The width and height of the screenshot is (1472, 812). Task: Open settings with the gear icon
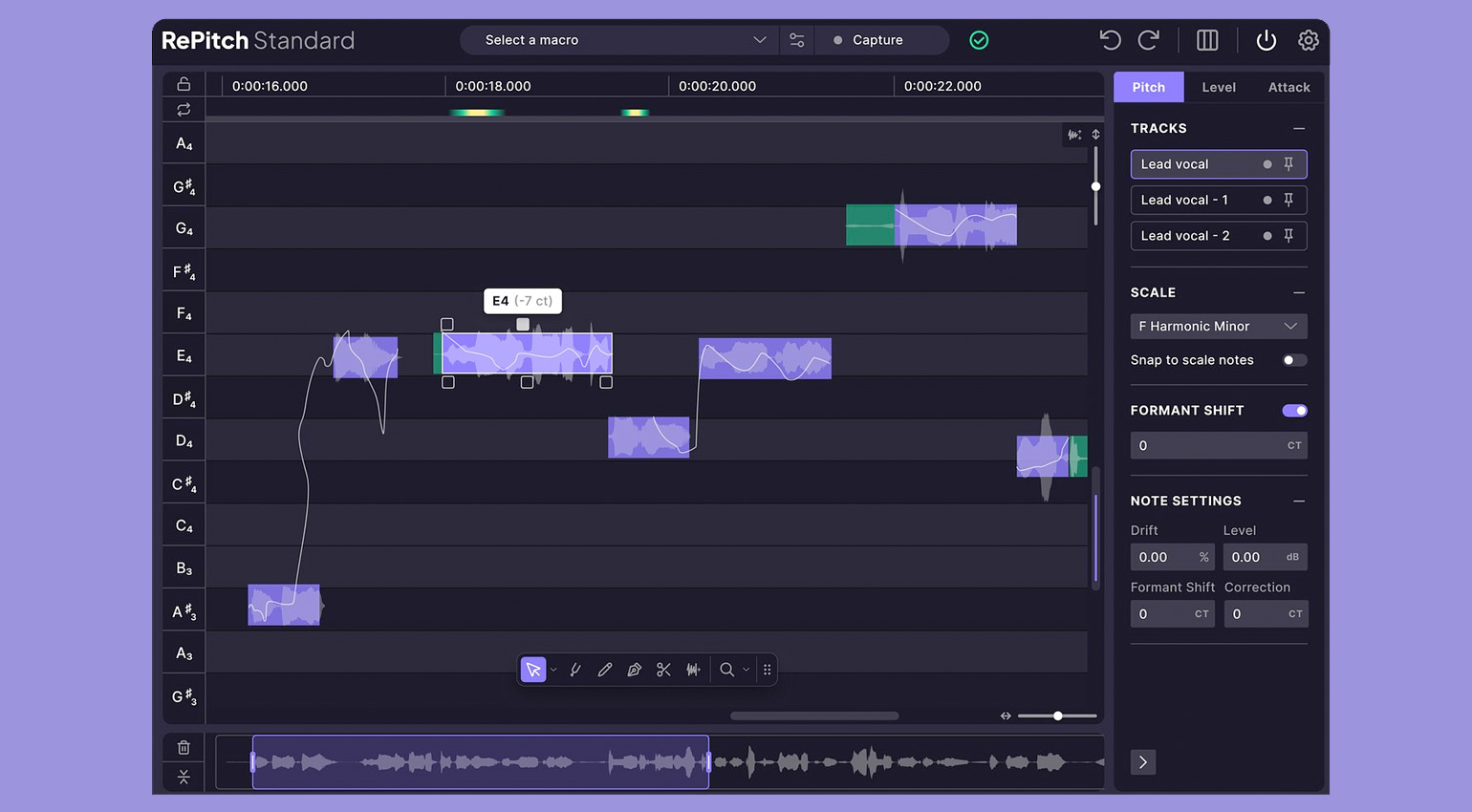[x=1308, y=40]
